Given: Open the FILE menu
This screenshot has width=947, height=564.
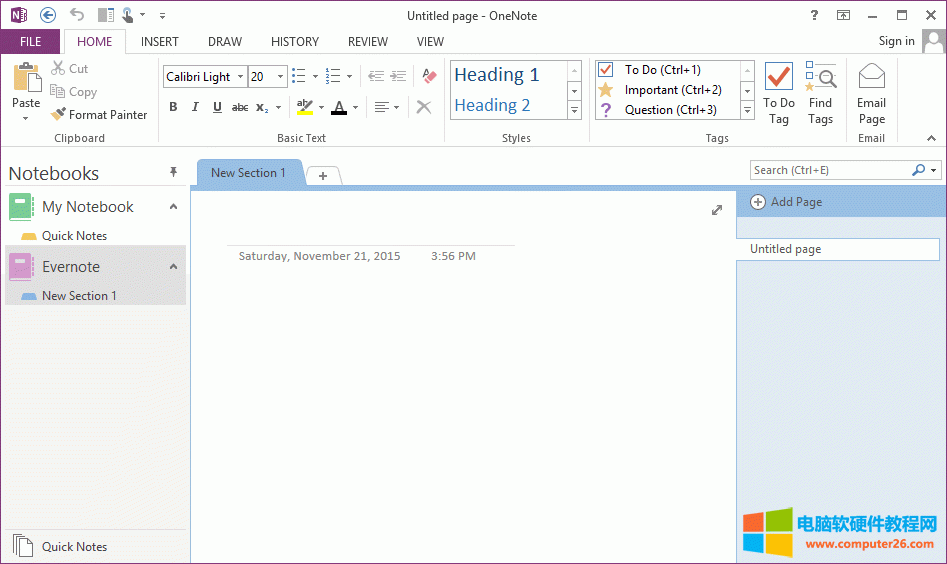Looking at the screenshot, I should pos(30,42).
